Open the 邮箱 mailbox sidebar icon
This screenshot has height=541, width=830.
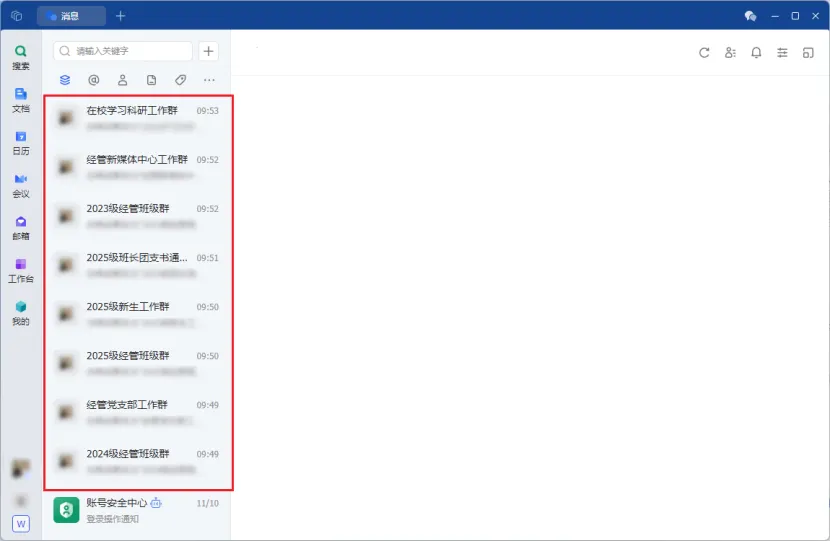[21, 228]
